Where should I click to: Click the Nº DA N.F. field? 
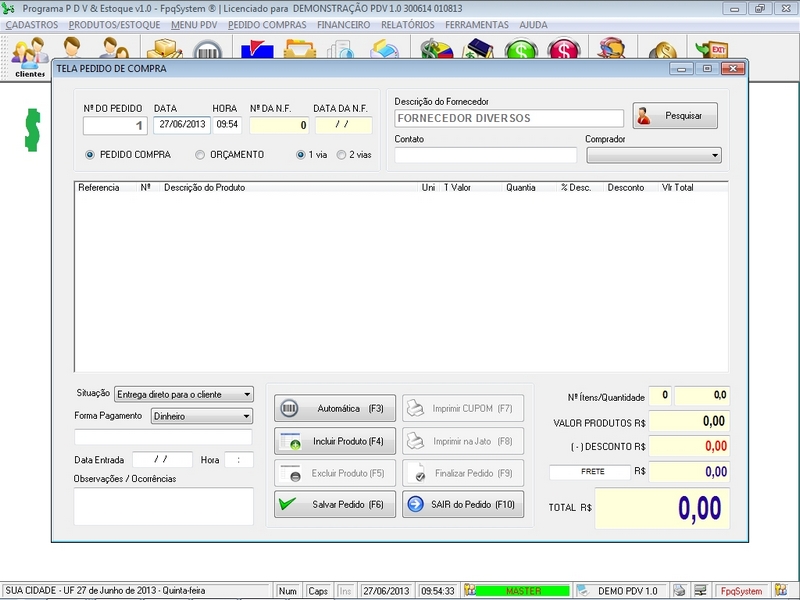279,125
